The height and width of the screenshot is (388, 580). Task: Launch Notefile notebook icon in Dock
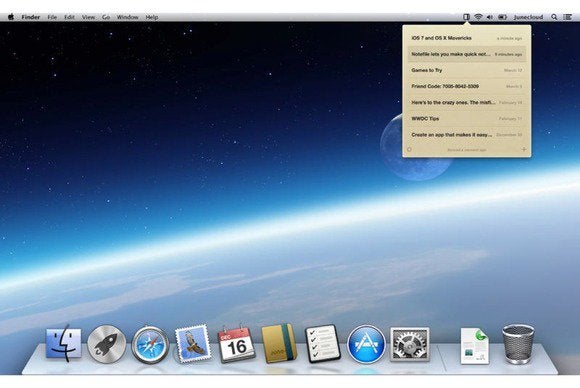[x=279, y=343]
